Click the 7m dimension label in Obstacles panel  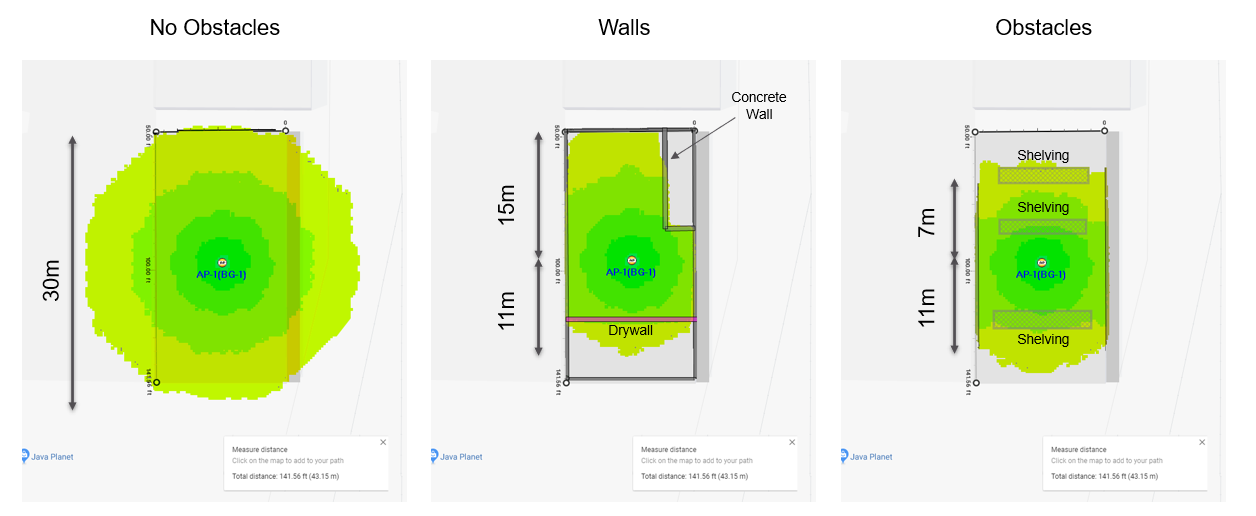[927, 220]
